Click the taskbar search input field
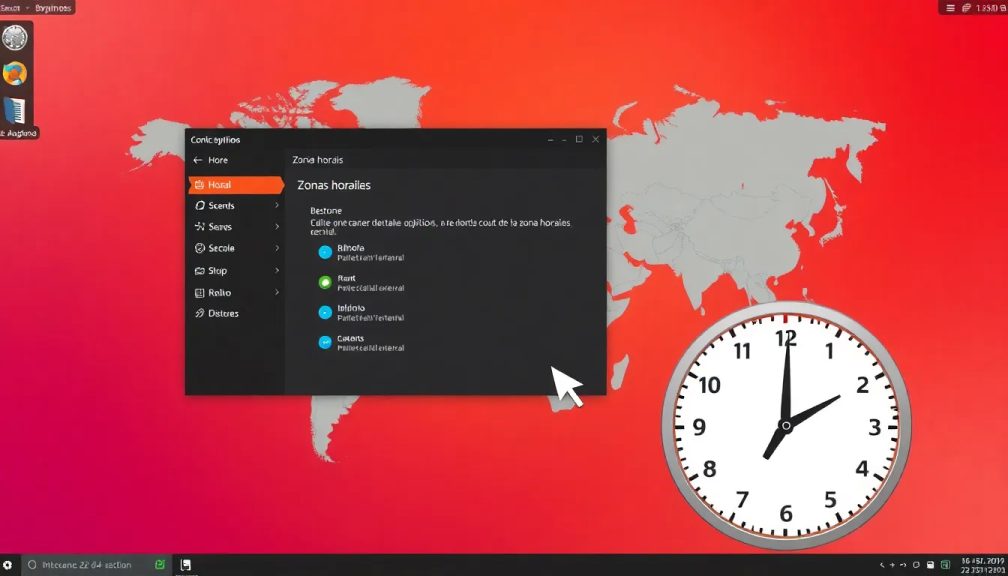 click(x=90, y=565)
